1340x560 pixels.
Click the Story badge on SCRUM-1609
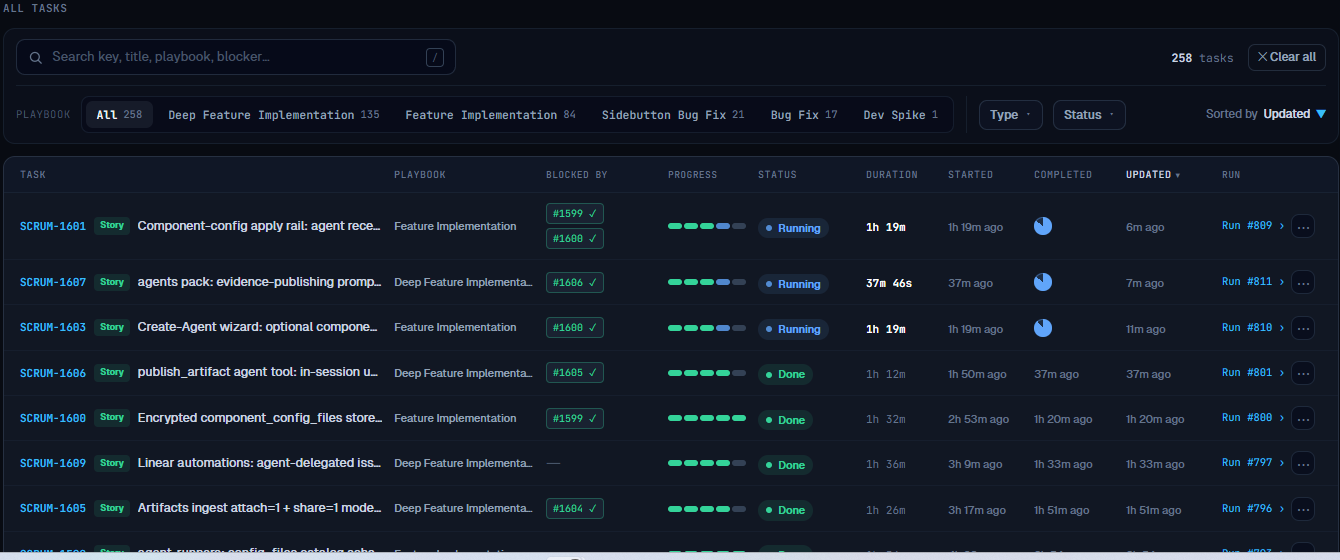point(112,463)
